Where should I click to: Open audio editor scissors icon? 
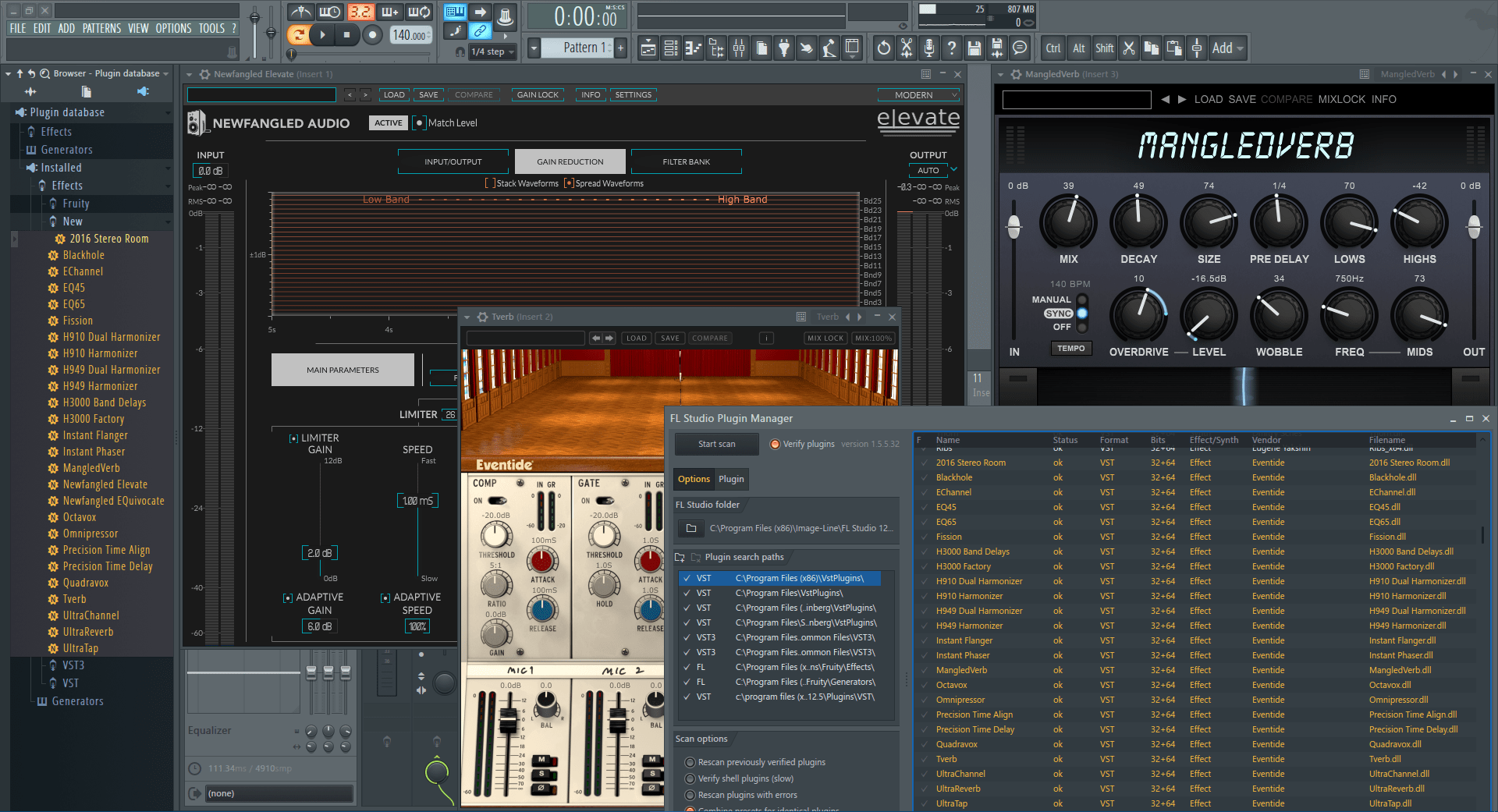point(906,48)
